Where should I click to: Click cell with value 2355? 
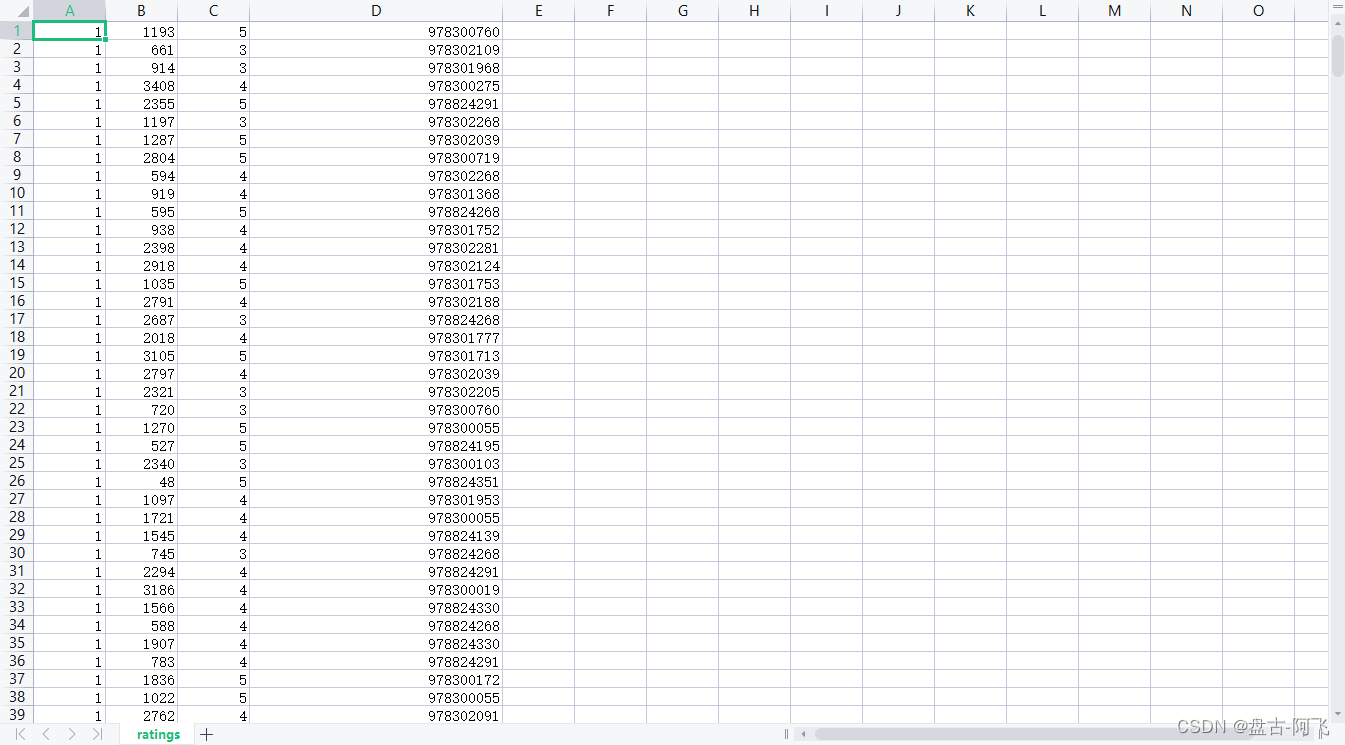point(142,104)
